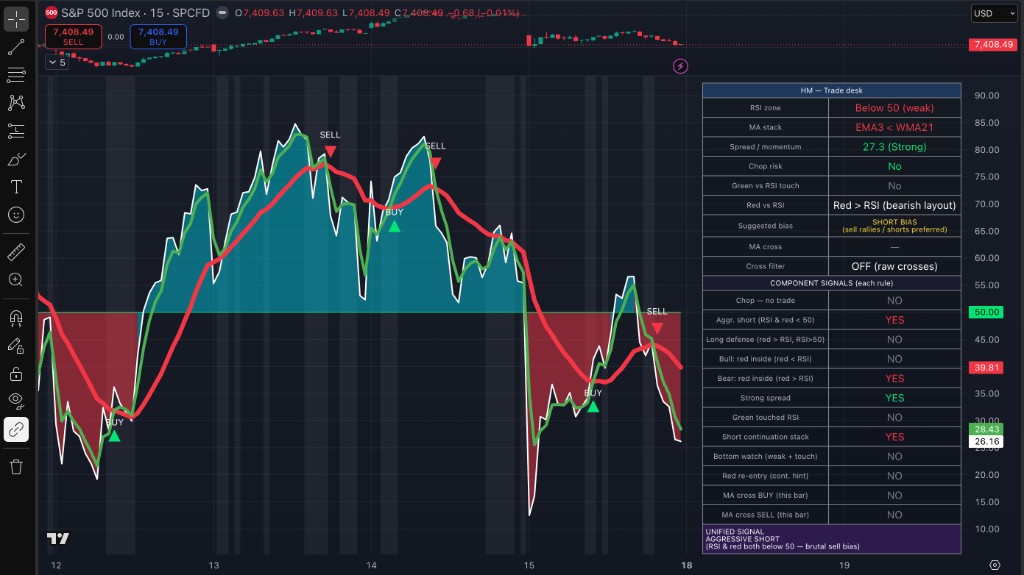The image size is (1024, 575).
Task: Click the '27.3 (Strong)' spread value
Action: [x=894, y=147]
